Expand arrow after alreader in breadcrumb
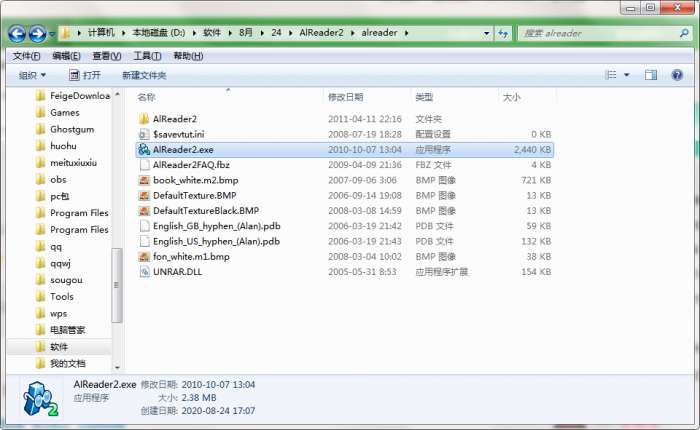700x430 pixels. point(407,33)
